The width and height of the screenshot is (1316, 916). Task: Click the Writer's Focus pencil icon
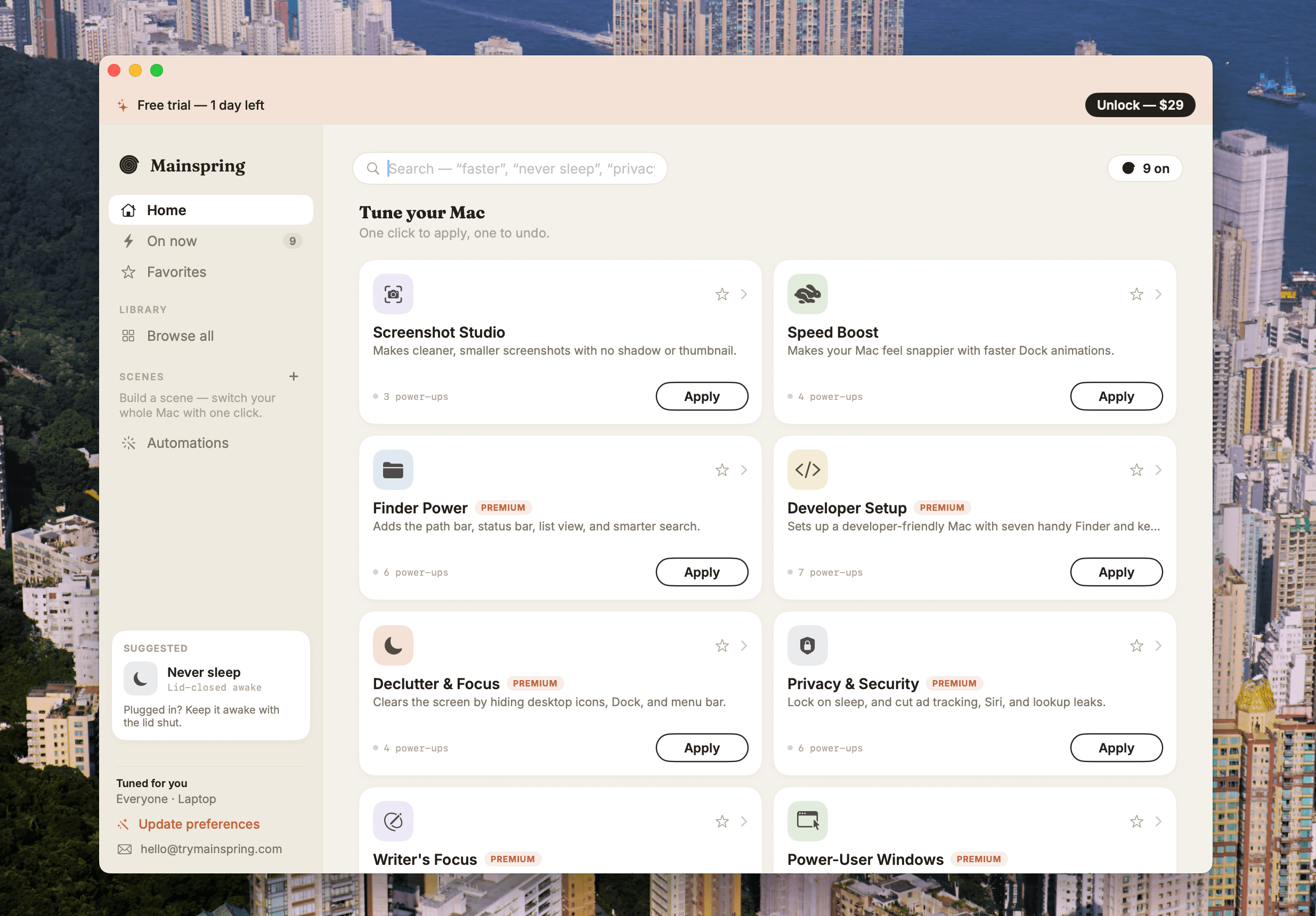click(x=393, y=822)
